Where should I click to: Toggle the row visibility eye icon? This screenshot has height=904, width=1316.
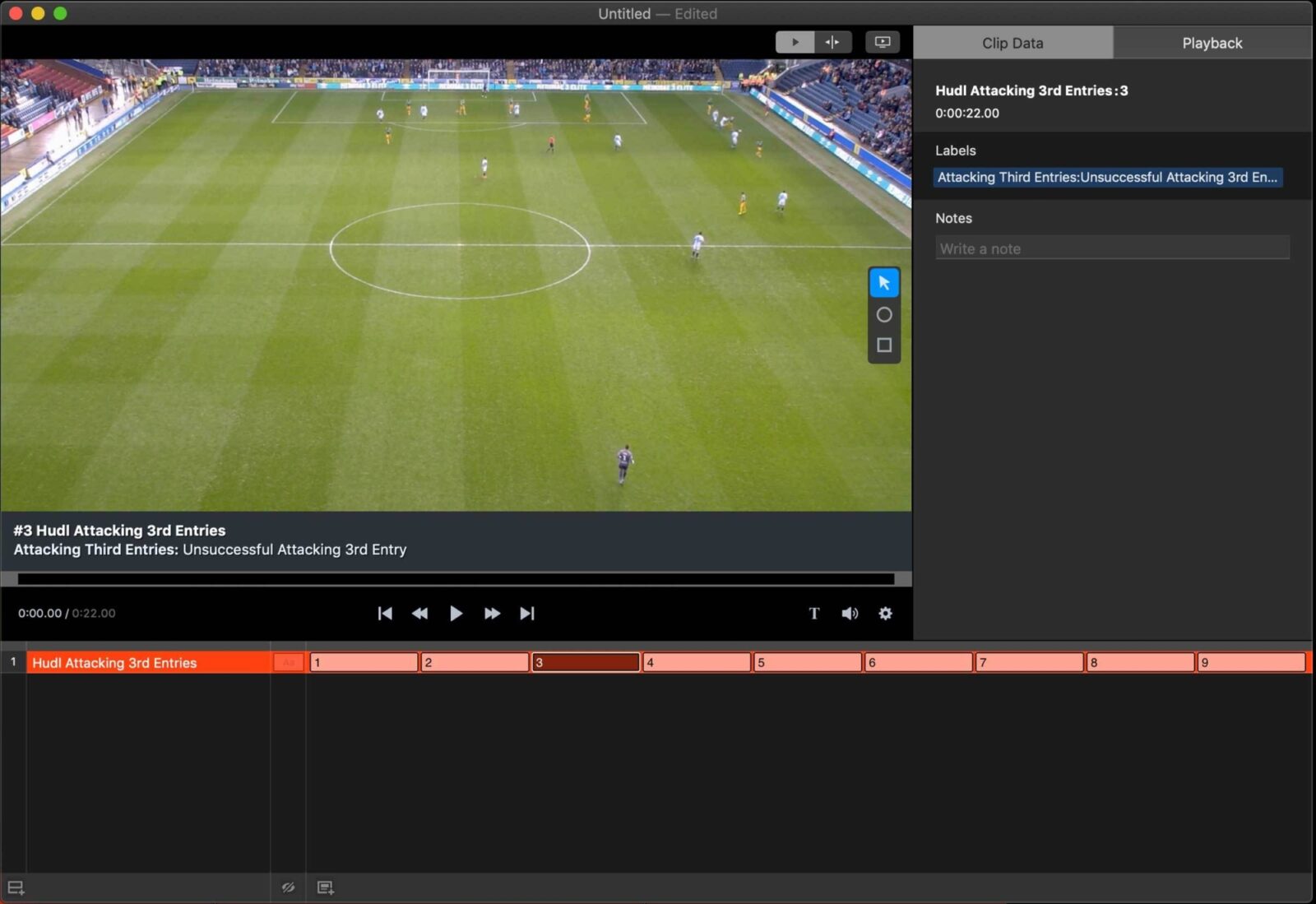click(x=288, y=887)
